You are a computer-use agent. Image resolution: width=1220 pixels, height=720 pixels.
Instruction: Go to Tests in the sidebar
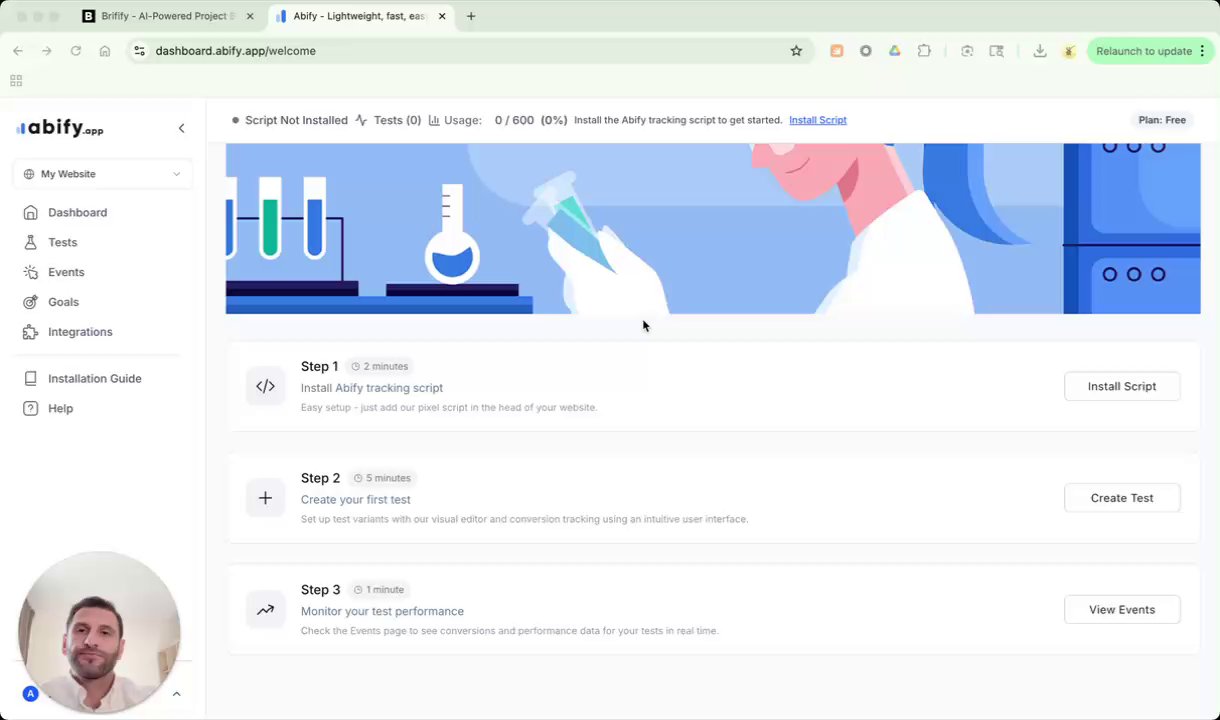click(x=62, y=242)
